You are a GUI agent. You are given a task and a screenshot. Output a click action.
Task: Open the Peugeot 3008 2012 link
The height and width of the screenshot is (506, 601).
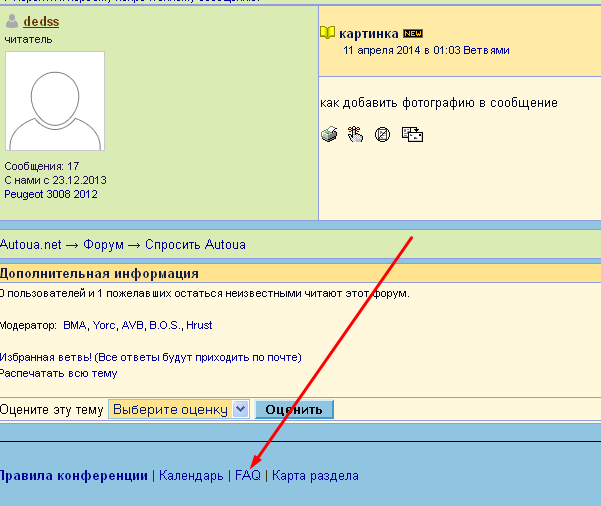point(50,194)
